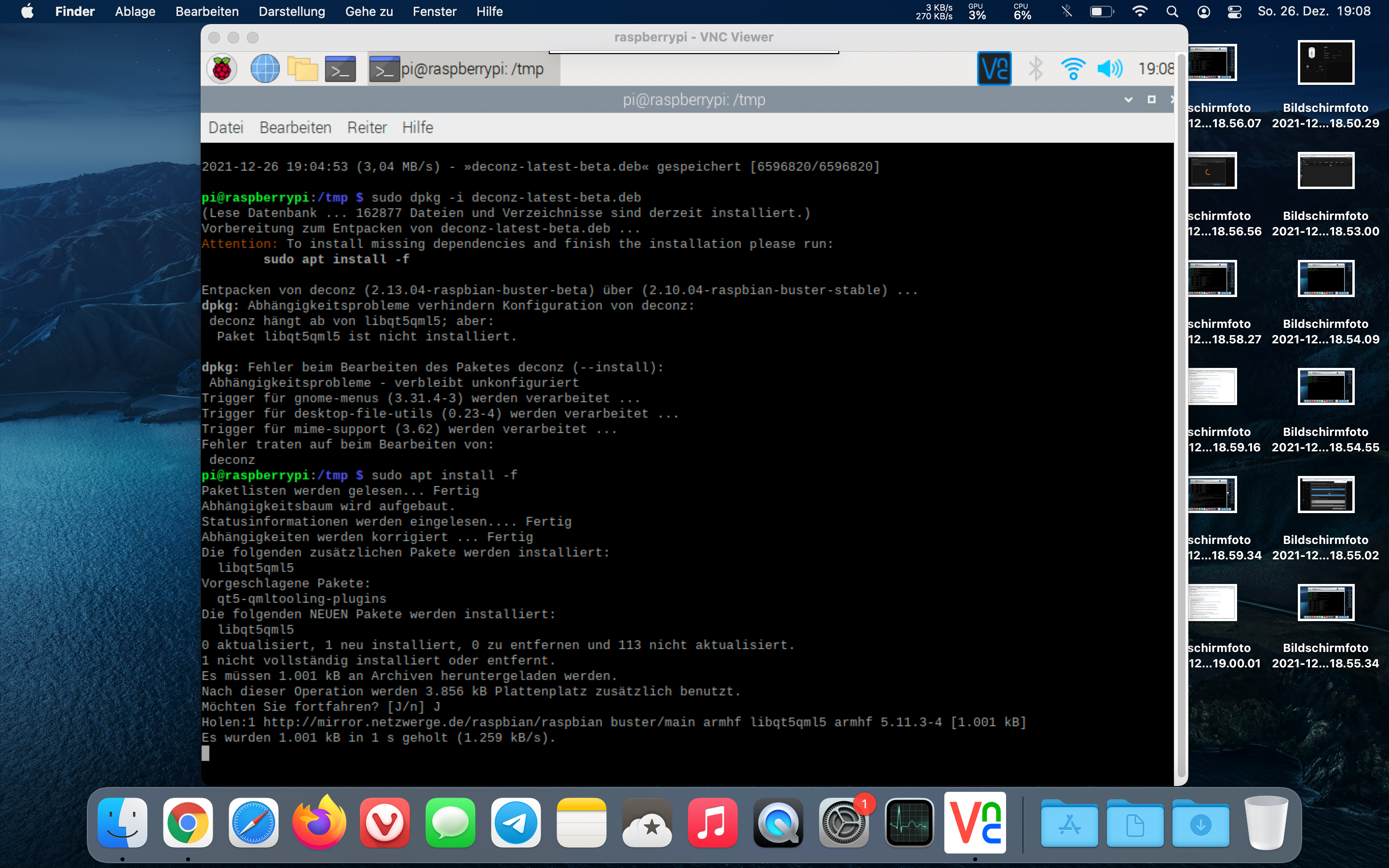Image resolution: width=1389 pixels, height=868 pixels.
Task: Toggle Bluetooth in the Mac menu bar
Action: tap(1066, 12)
